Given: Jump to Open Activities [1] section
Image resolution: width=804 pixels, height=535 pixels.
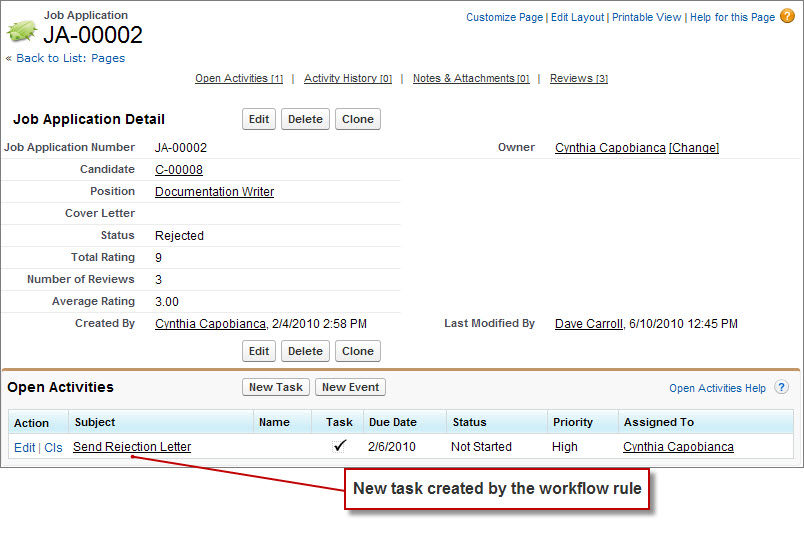Looking at the screenshot, I should tap(239, 78).
